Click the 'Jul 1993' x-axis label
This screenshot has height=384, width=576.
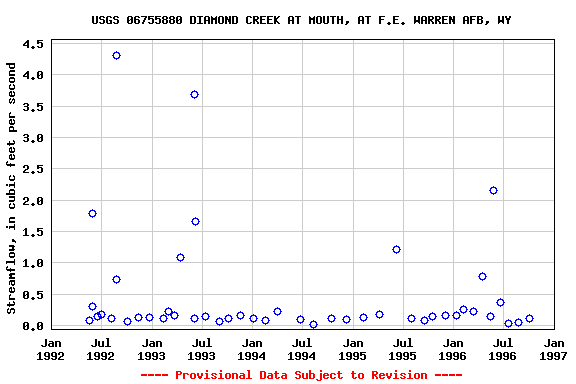click(x=202, y=349)
